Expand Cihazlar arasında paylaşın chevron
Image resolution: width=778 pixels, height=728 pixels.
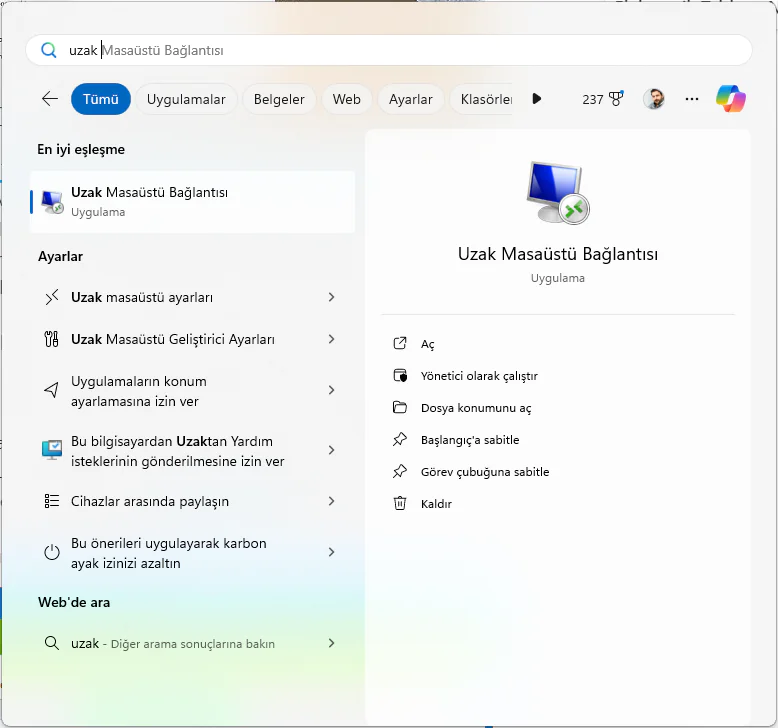tap(331, 501)
